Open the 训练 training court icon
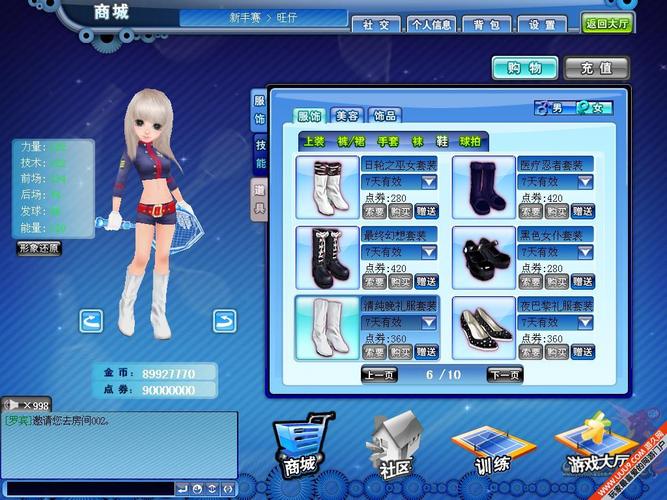Image resolution: width=667 pixels, height=500 pixels. pos(486,446)
